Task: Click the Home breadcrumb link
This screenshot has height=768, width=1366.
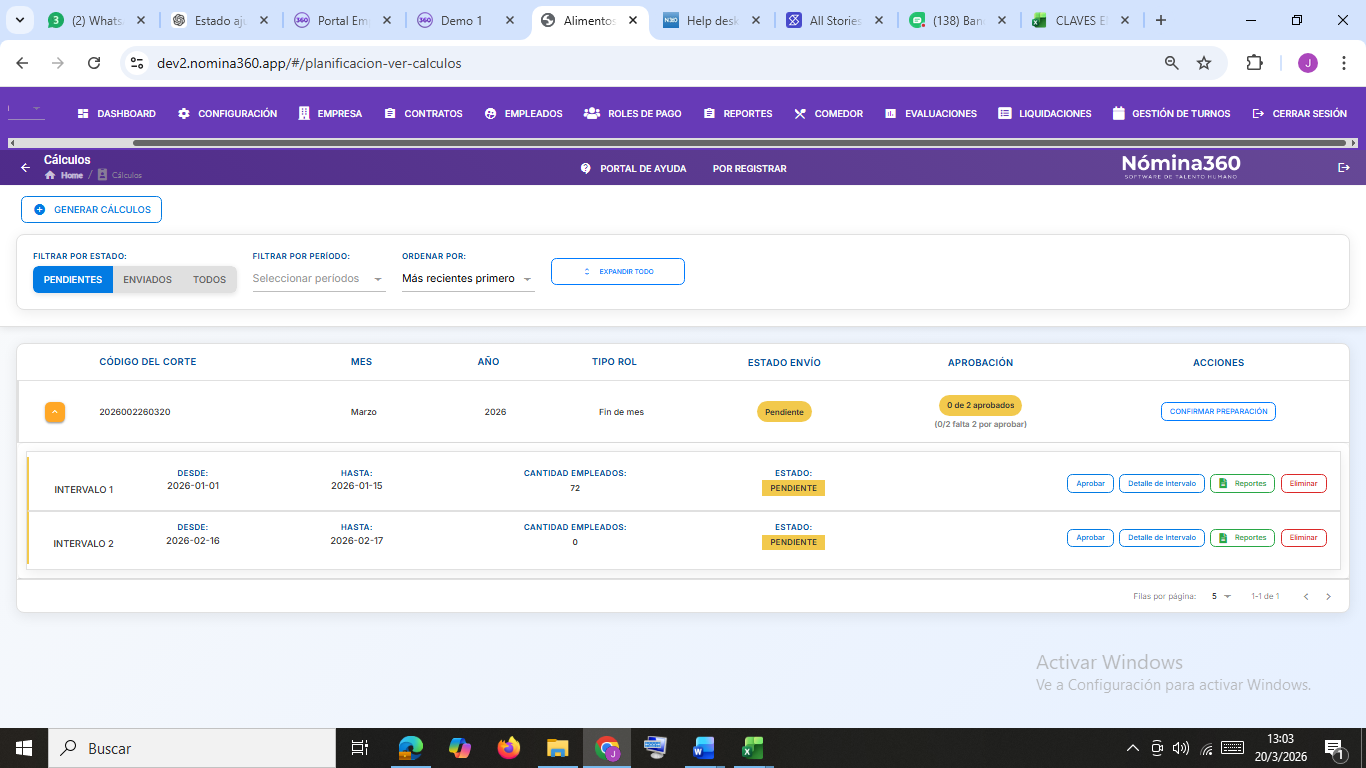Action: coord(64,175)
